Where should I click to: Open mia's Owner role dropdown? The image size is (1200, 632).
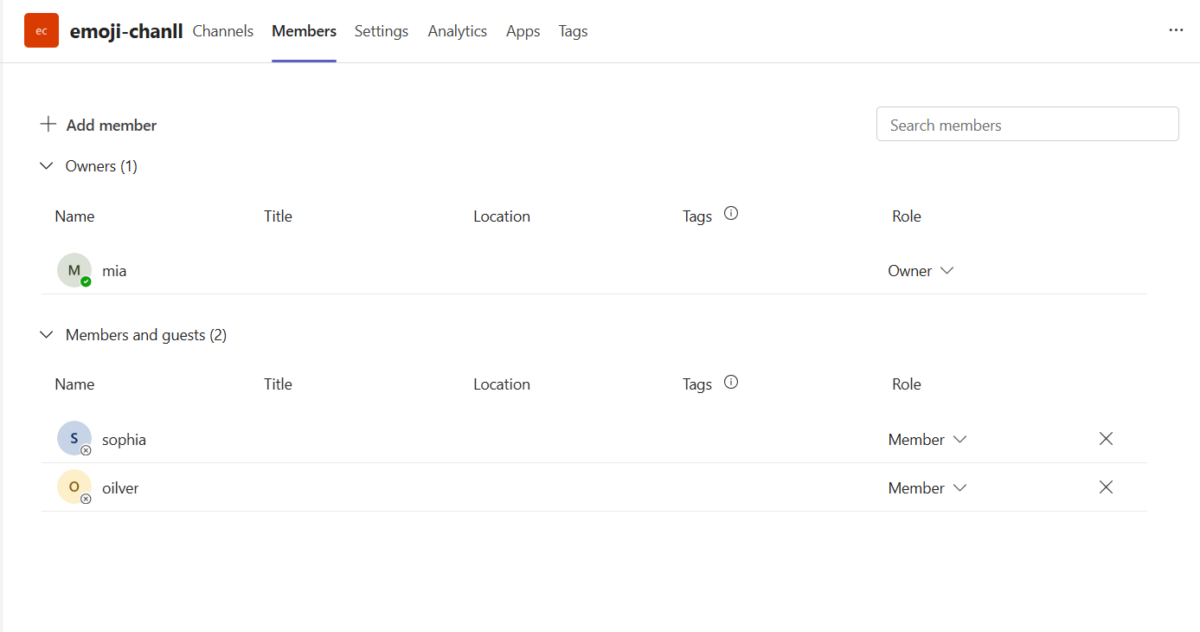click(x=919, y=270)
